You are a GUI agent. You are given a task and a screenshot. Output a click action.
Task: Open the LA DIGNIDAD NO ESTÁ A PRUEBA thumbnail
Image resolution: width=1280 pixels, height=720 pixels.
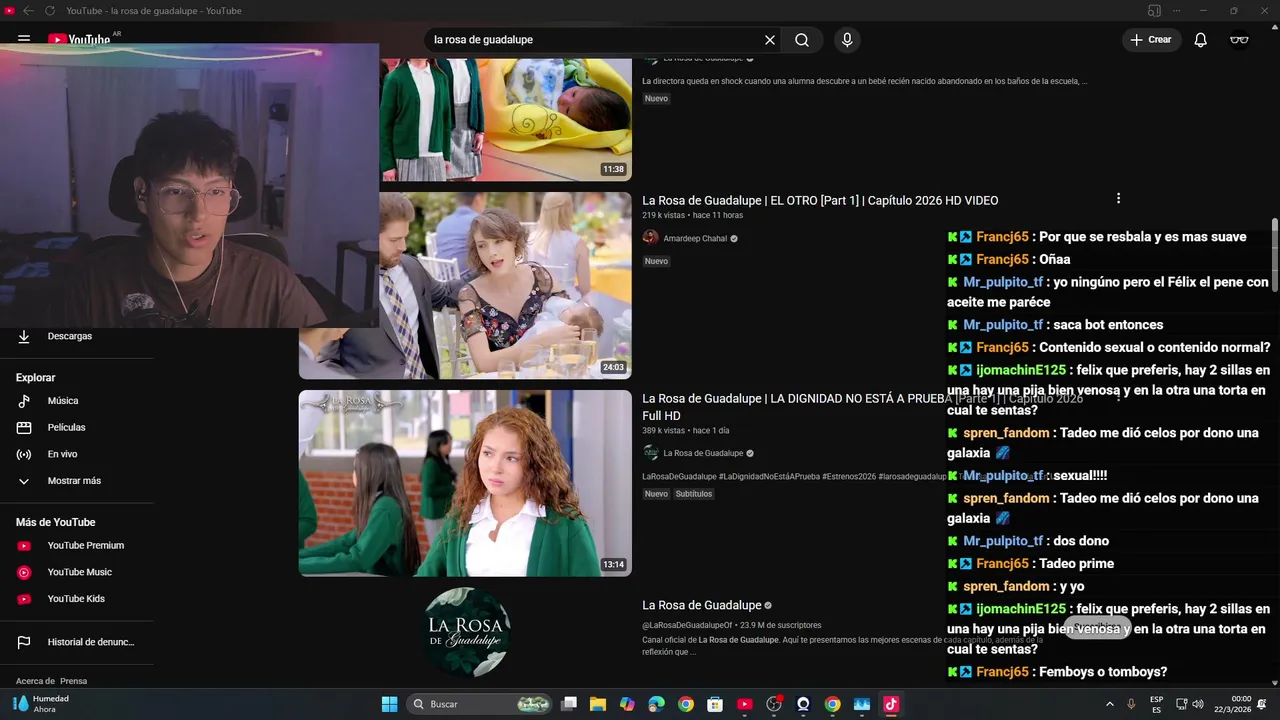coord(465,483)
